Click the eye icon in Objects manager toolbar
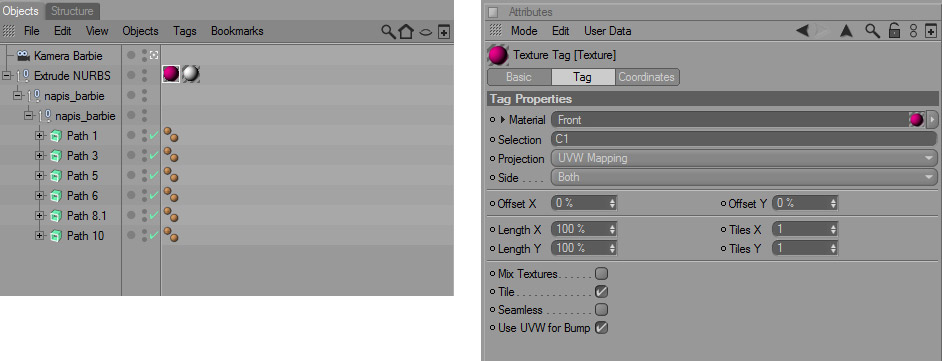 425,32
